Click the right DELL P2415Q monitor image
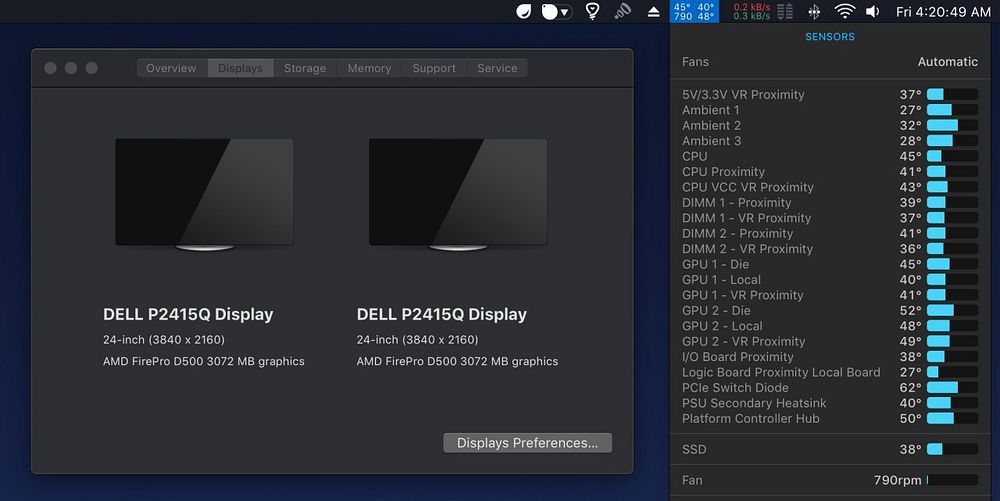 (458, 194)
